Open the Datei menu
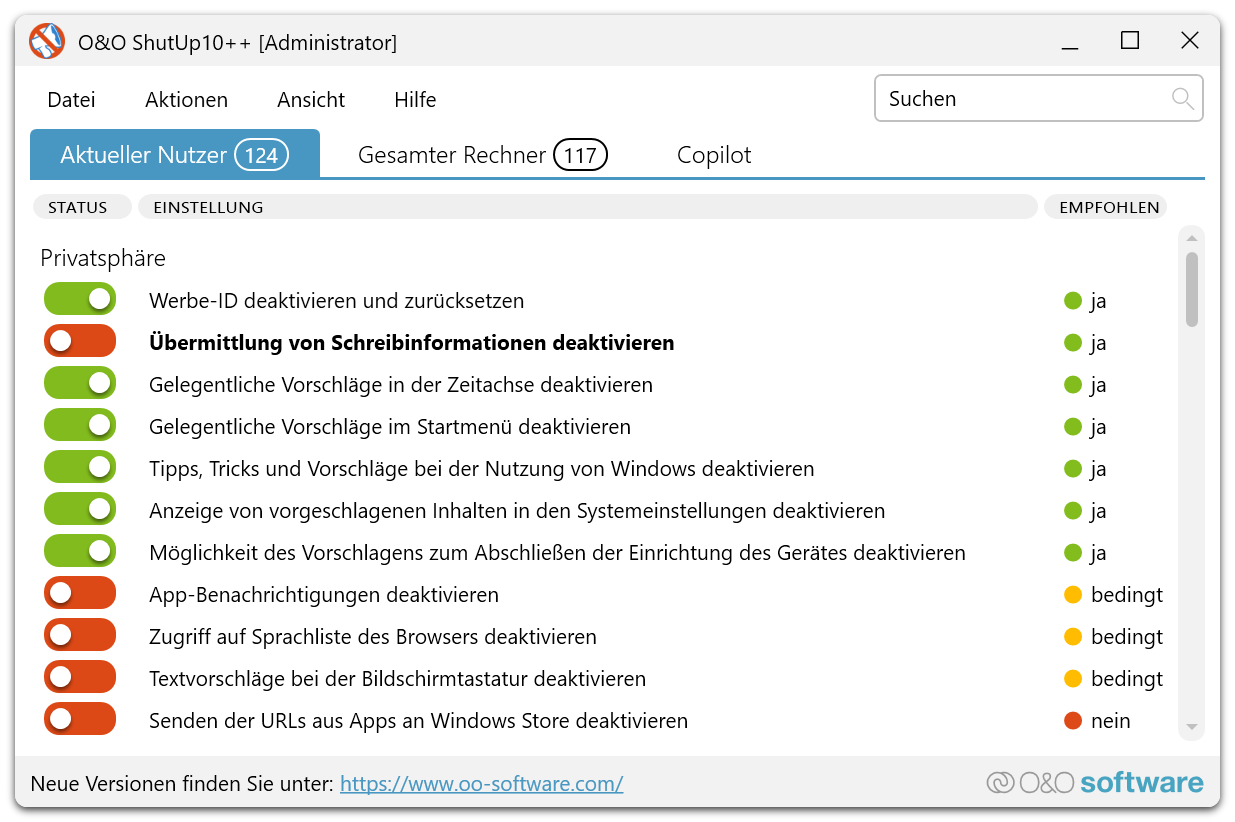The width and height of the screenshot is (1235, 822). coord(72,100)
